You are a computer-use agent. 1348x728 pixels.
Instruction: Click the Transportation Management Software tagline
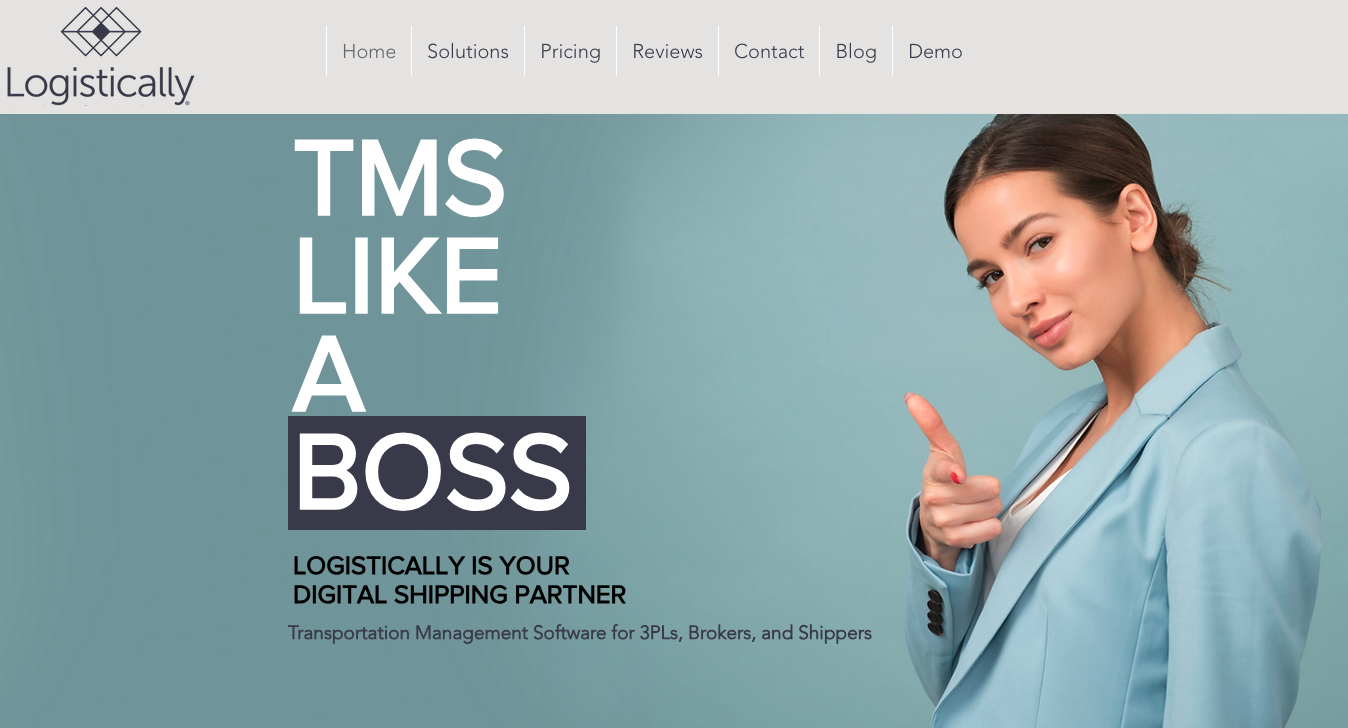pyautogui.click(x=580, y=633)
